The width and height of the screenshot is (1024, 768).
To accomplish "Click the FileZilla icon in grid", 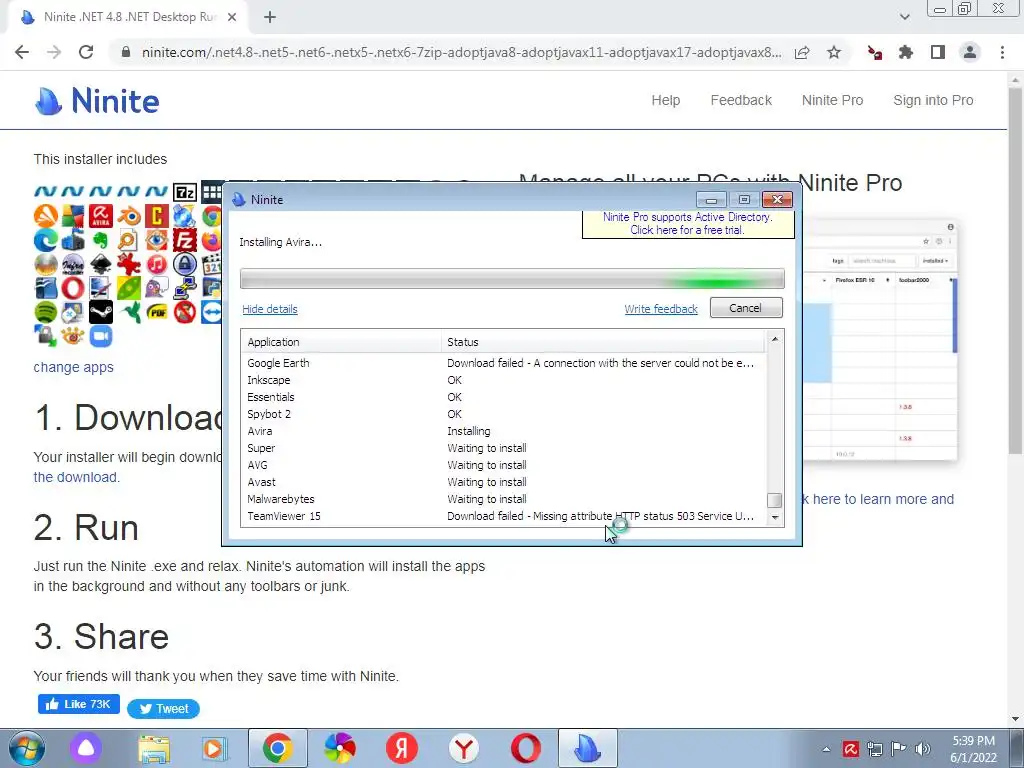I will click(x=185, y=240).
